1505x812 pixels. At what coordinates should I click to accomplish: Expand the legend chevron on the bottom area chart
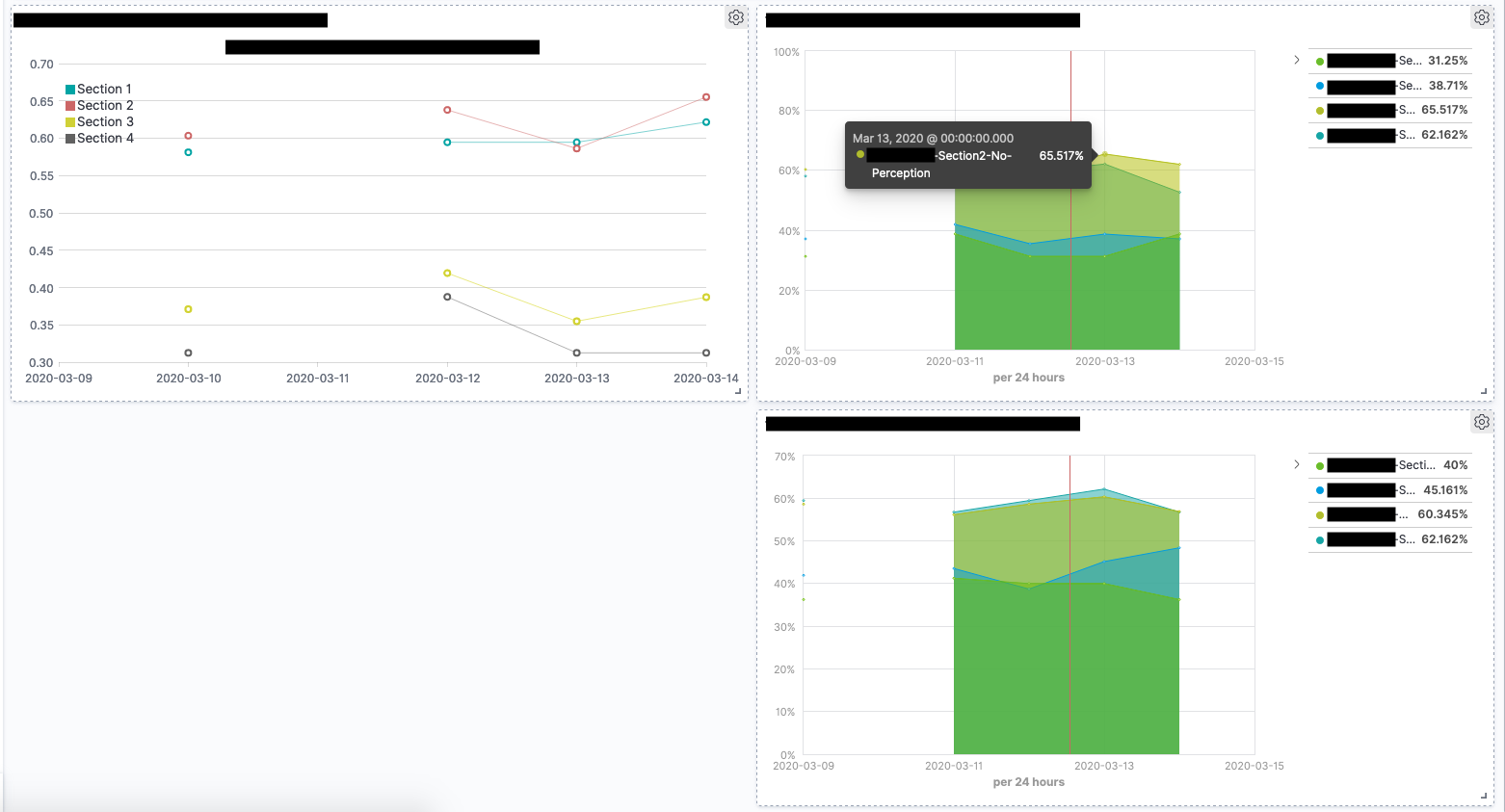click(1296, 464)
